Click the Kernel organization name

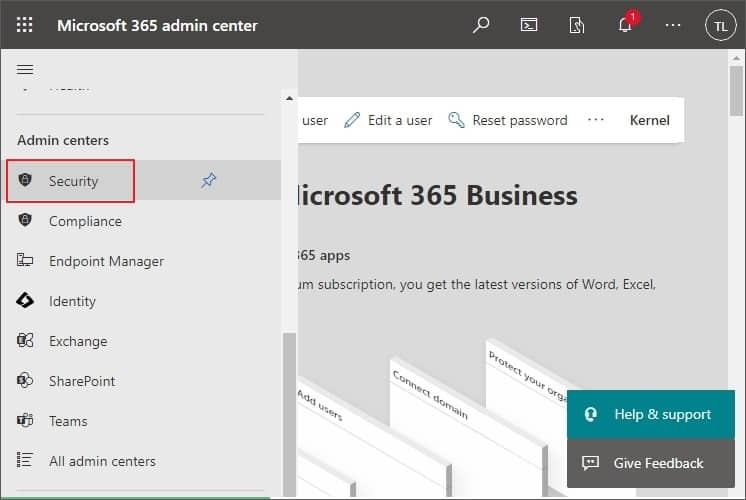pos(649,120)
